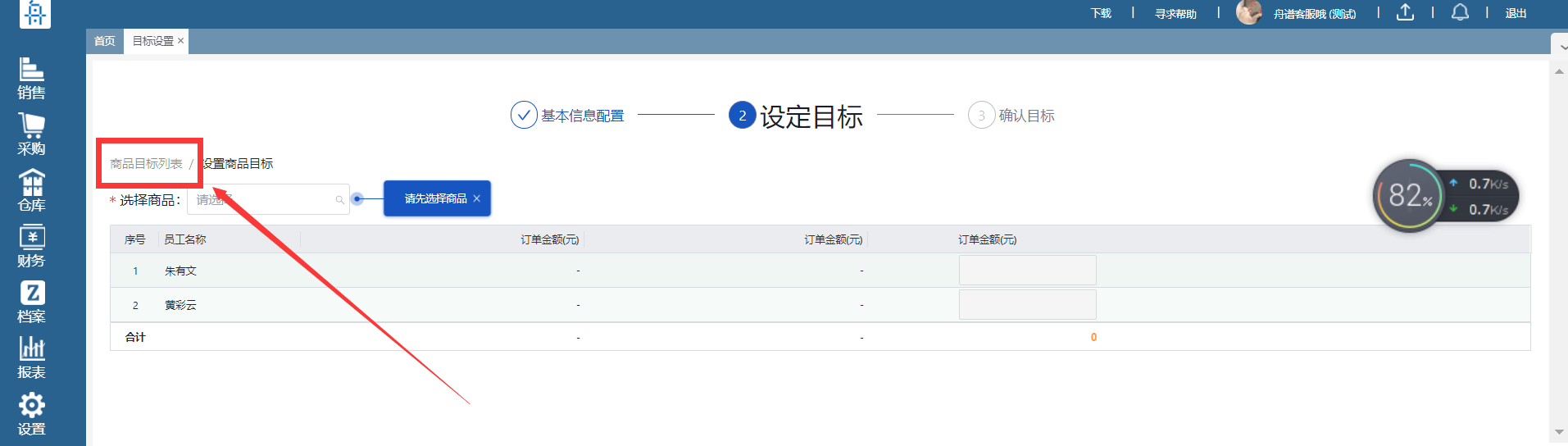Image resolution: width=1568 pixels, height=446 pixels.
Task: Dismiss the 请先选择商品 tooltip
Action: click(476, 198)
